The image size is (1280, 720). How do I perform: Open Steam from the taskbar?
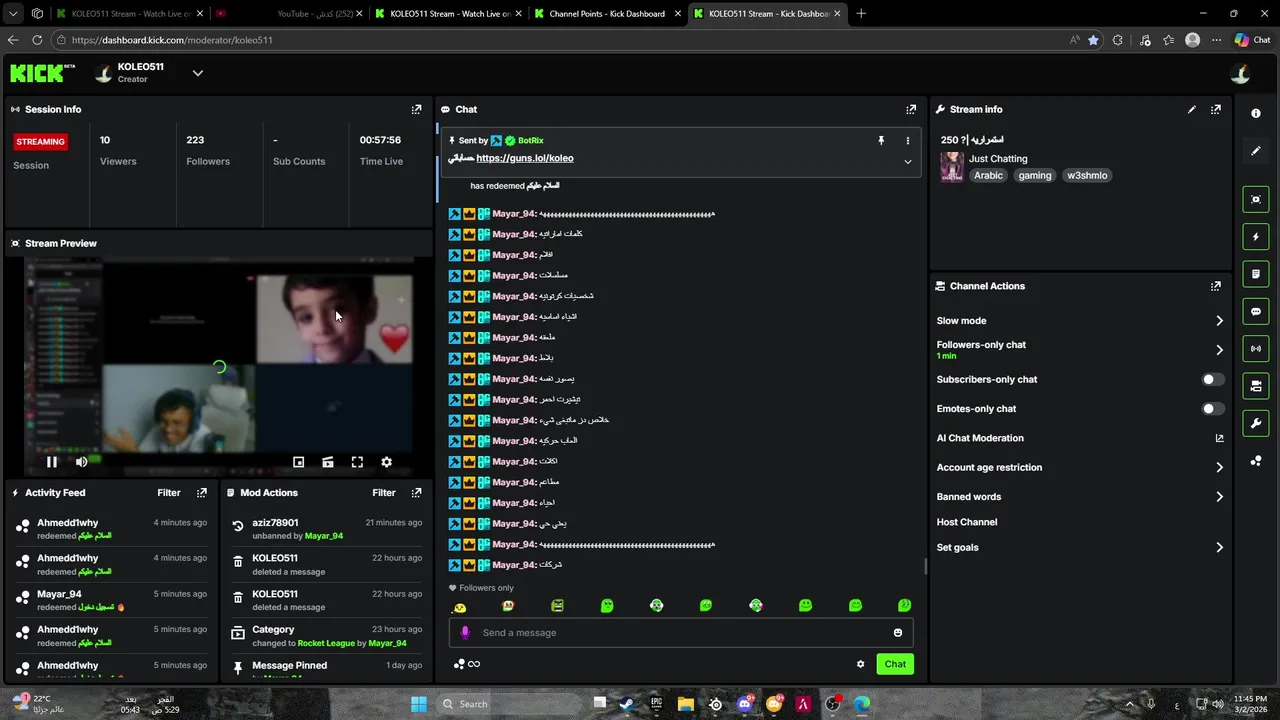pyautogui.click(x=626, y=704)
